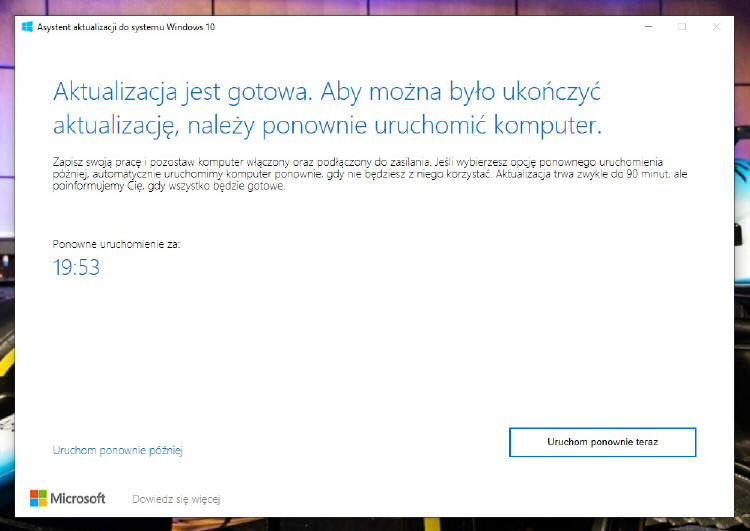Click the 19:53 restart countdown timer
The height and width of the screenshot is (531, 750).
(76, 267)
